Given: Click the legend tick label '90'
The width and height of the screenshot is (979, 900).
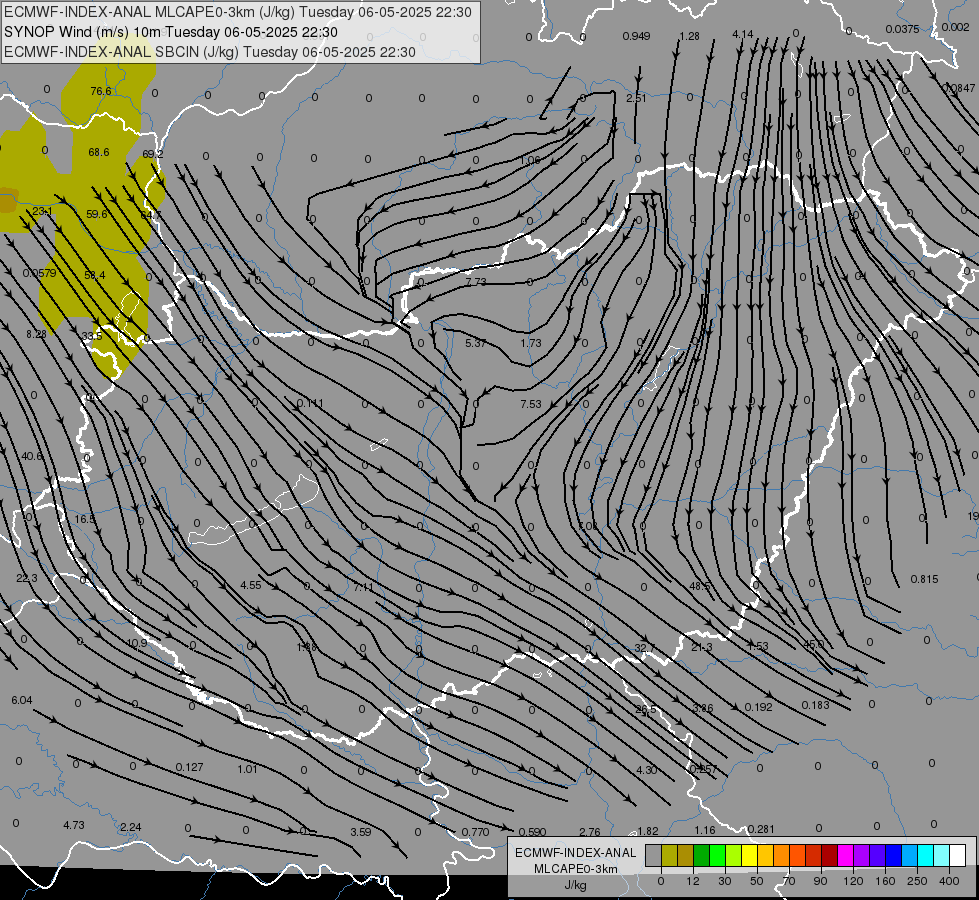Looking at the screenshot, I should 820,881.
